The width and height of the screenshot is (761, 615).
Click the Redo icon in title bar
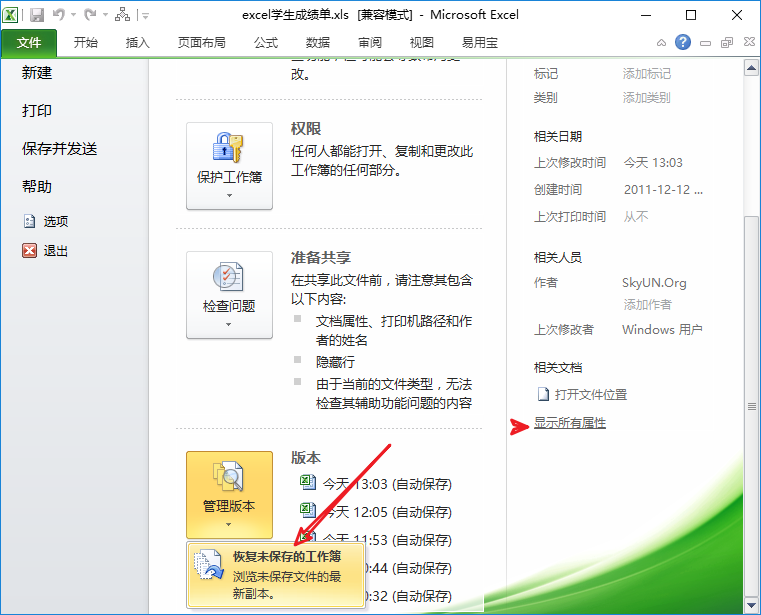(90, 15)
